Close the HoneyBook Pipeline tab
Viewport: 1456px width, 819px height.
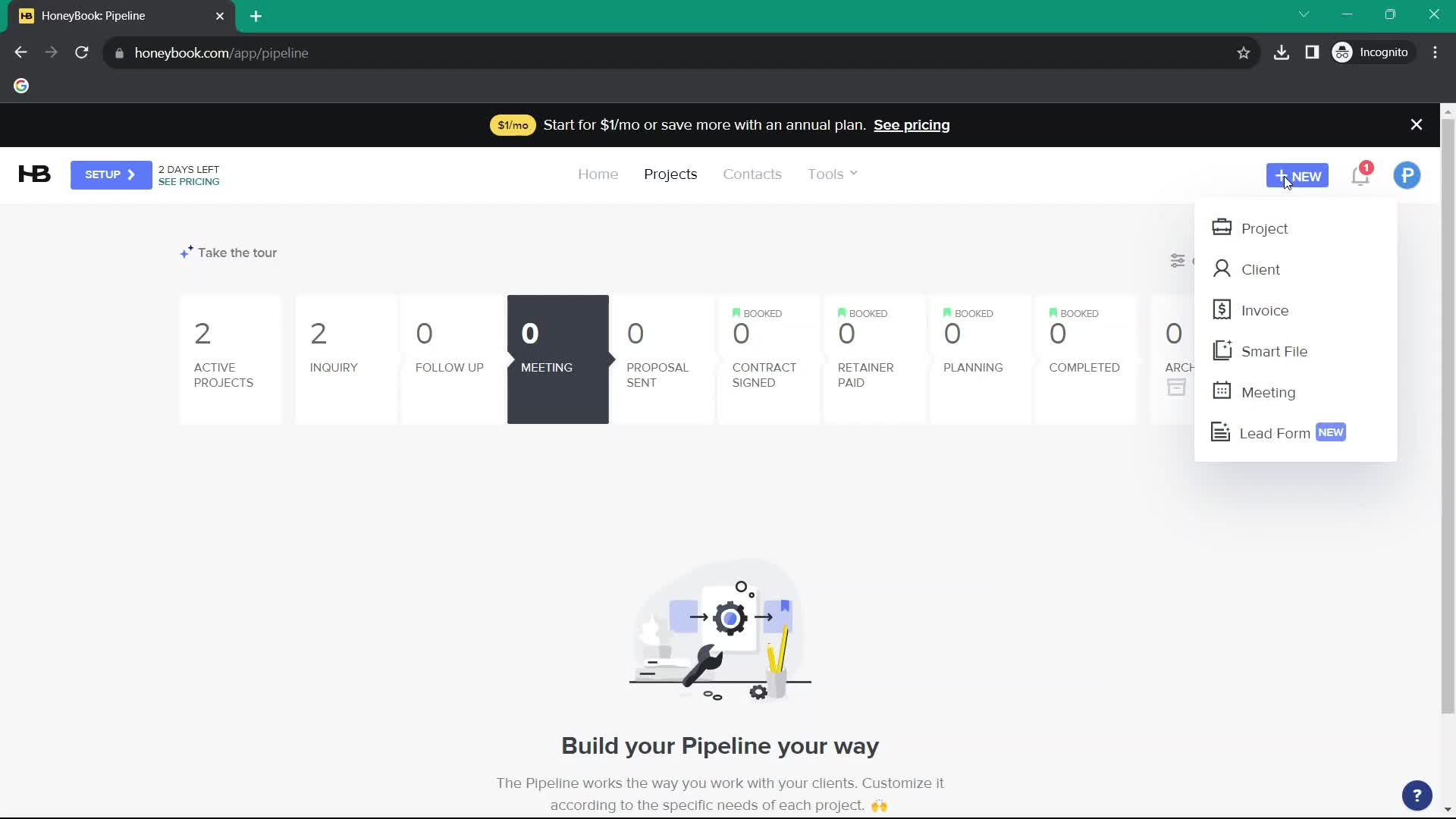(x=220, y=16)
